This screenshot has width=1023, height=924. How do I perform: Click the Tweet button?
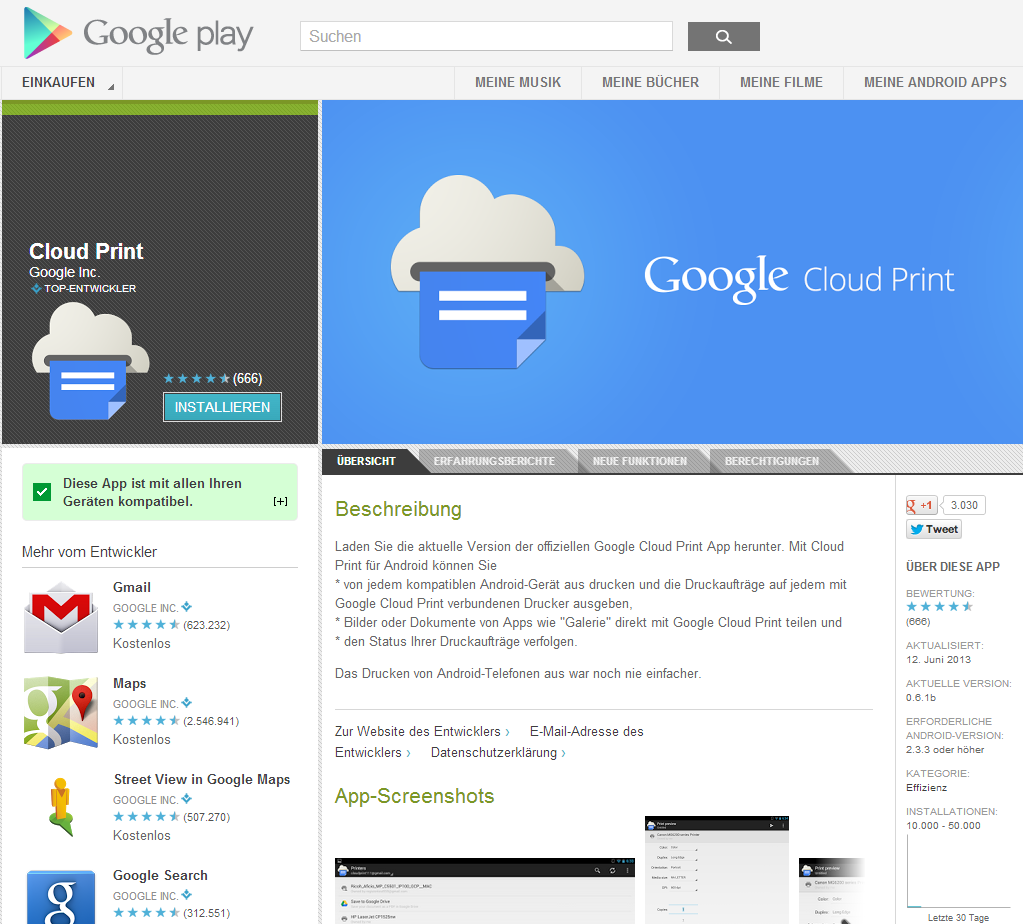pyautogui.click(x=934, y=529)
